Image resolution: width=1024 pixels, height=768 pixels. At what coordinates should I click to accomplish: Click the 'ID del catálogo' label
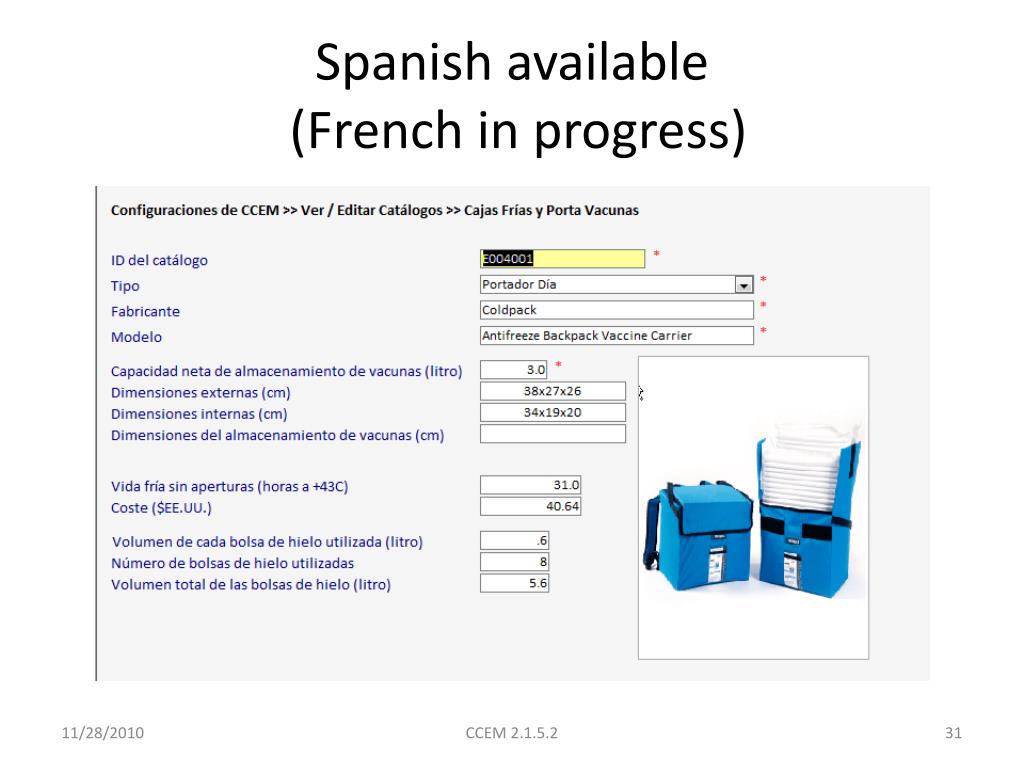click(159, 260)
